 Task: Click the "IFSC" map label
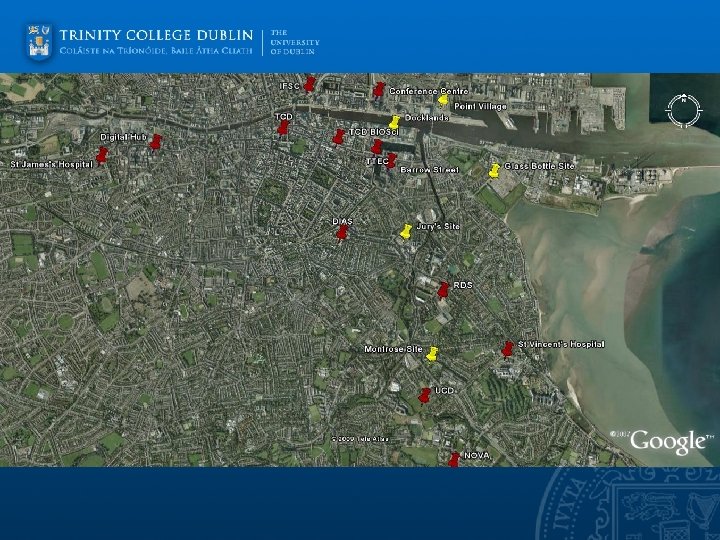click(x=290, y=86)
